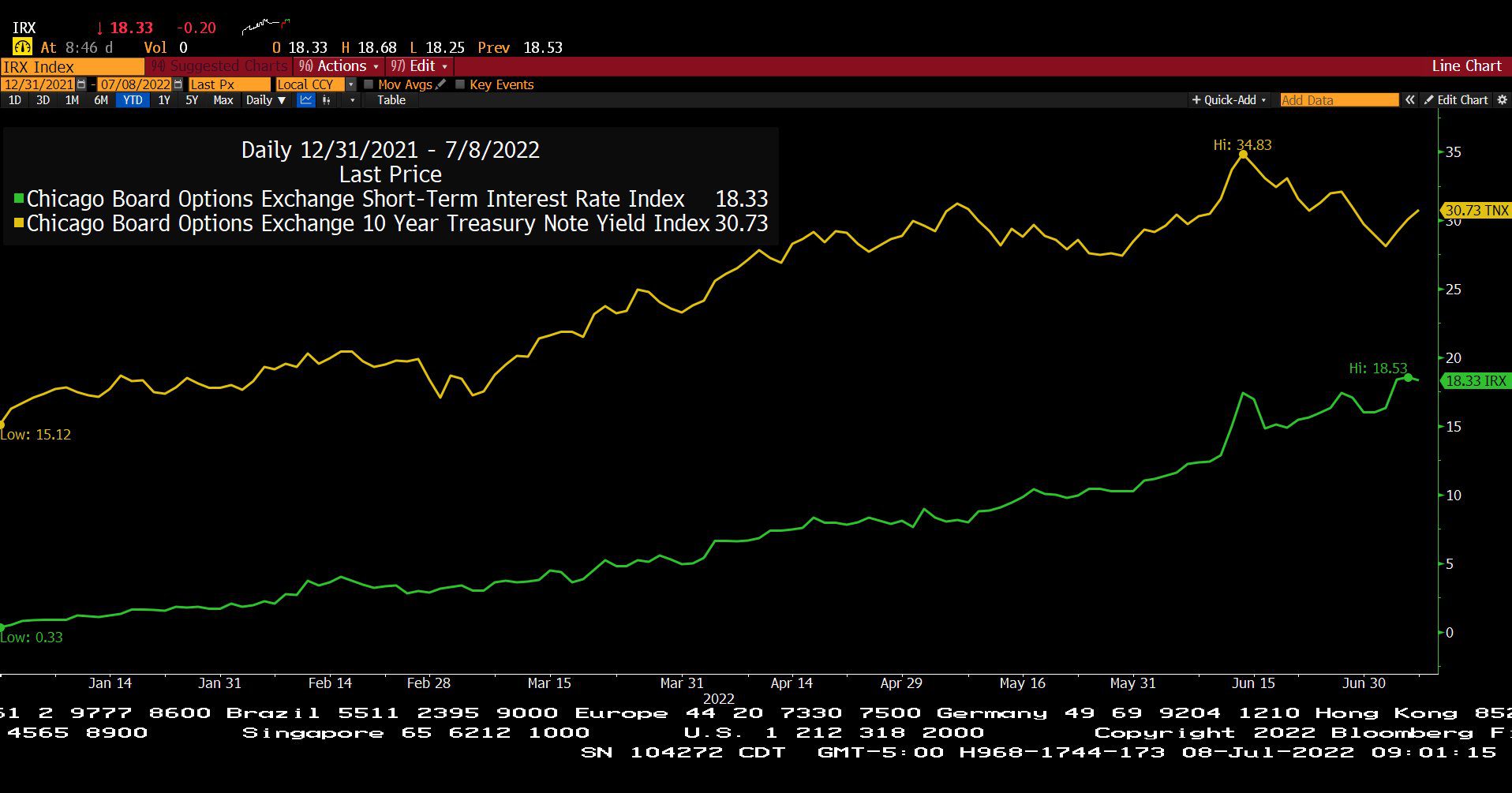
Task: Select the 6M range tab
Action: [x=101, y=100]
